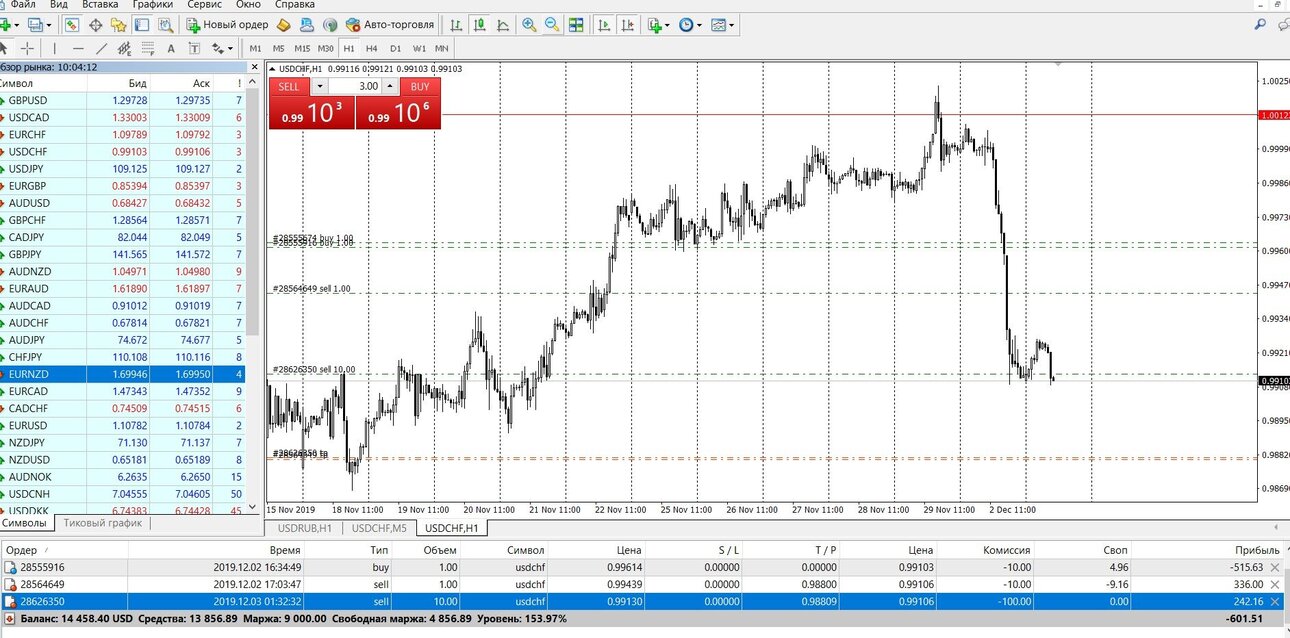The height and width of the screenshot is (638, 1290).
Task: Select the trendline drawing tool
Action: click(101, 48)
